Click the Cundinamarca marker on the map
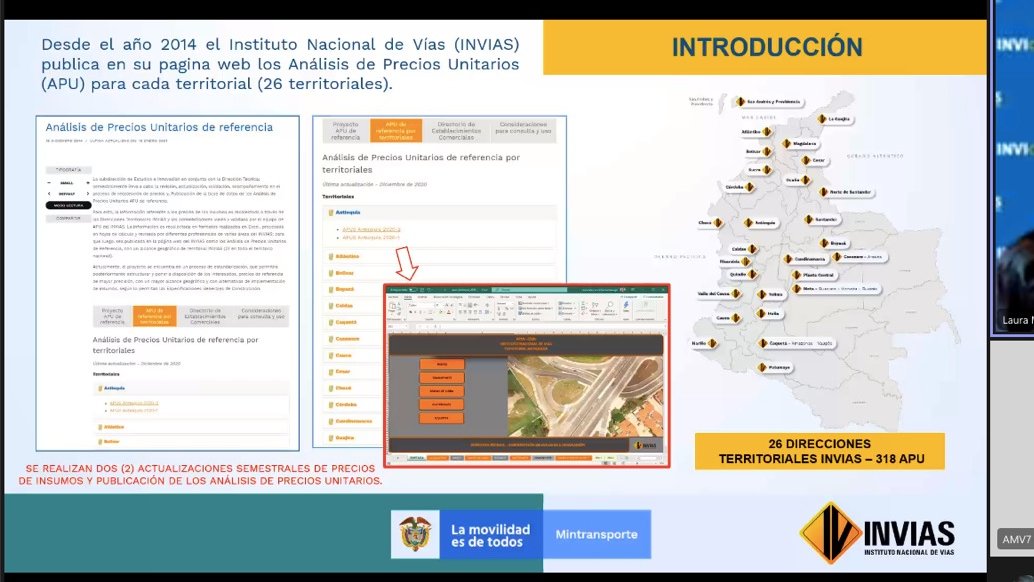This screenshot has width=1034, height=582. point(787,259)
